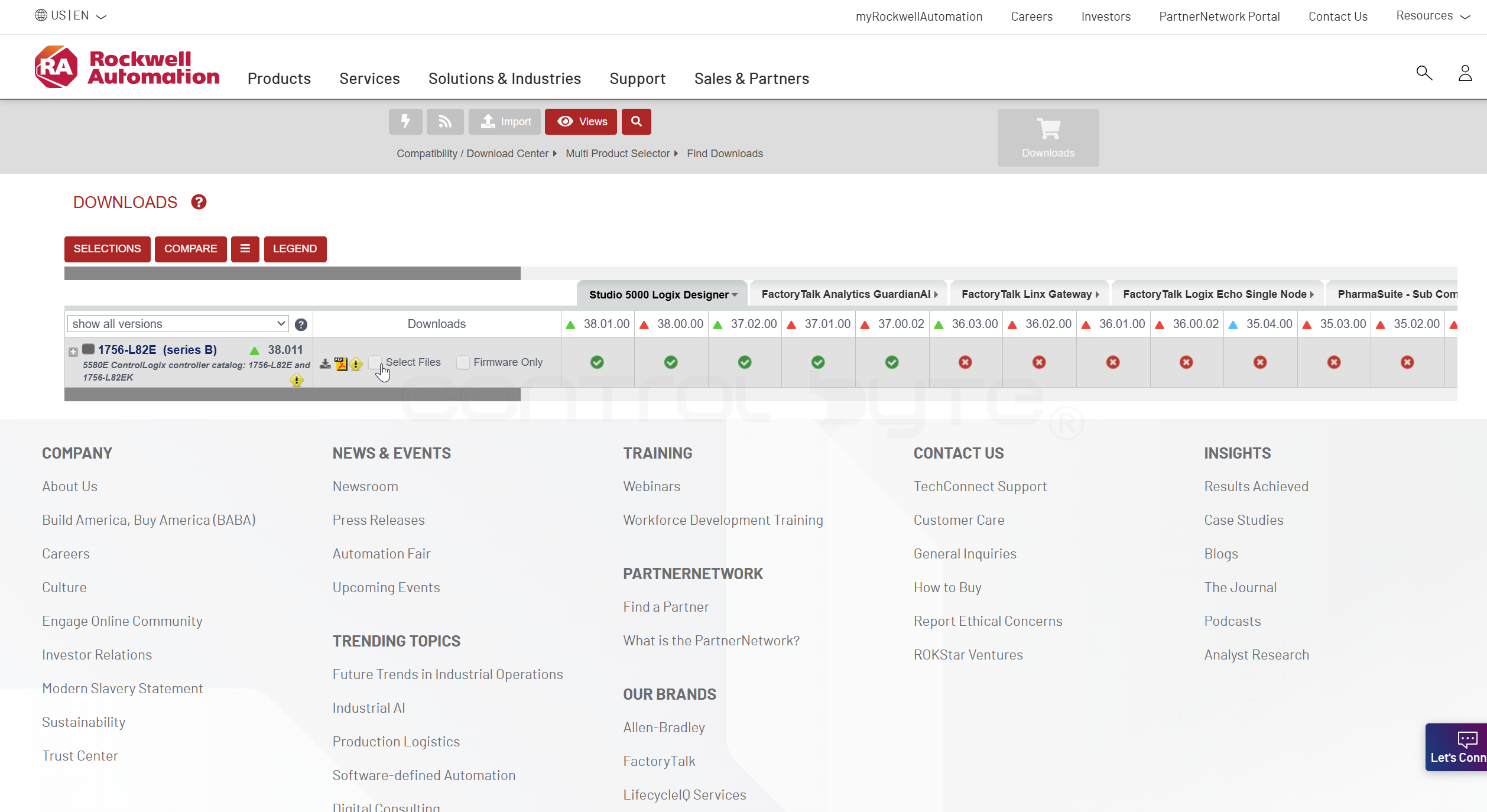Tick the Select Files checkbox
1487x812 pixels.
pyautogui.click(x=375, y=362)
